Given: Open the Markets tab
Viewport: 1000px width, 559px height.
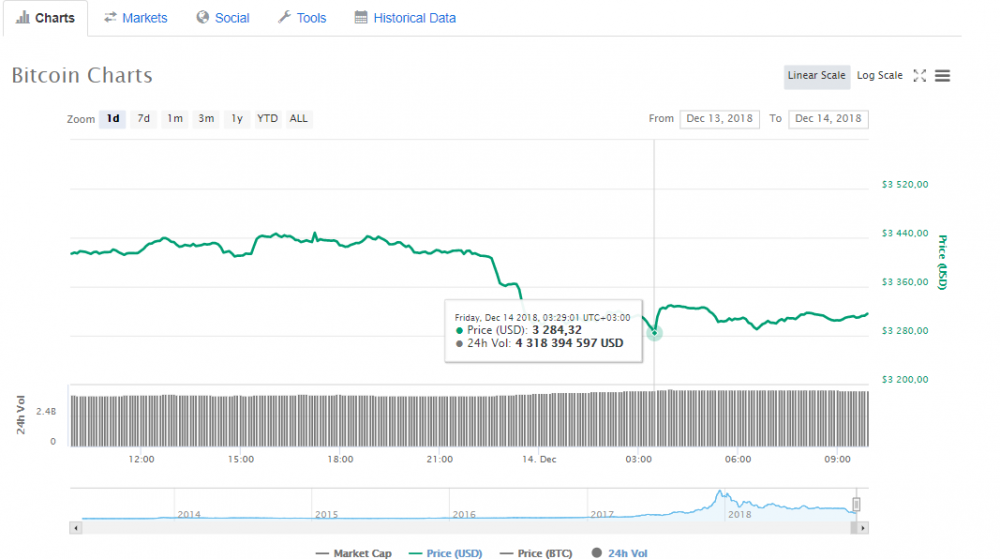Looking at the screenshot, I should pyautogui.click(x=136, y=18).
